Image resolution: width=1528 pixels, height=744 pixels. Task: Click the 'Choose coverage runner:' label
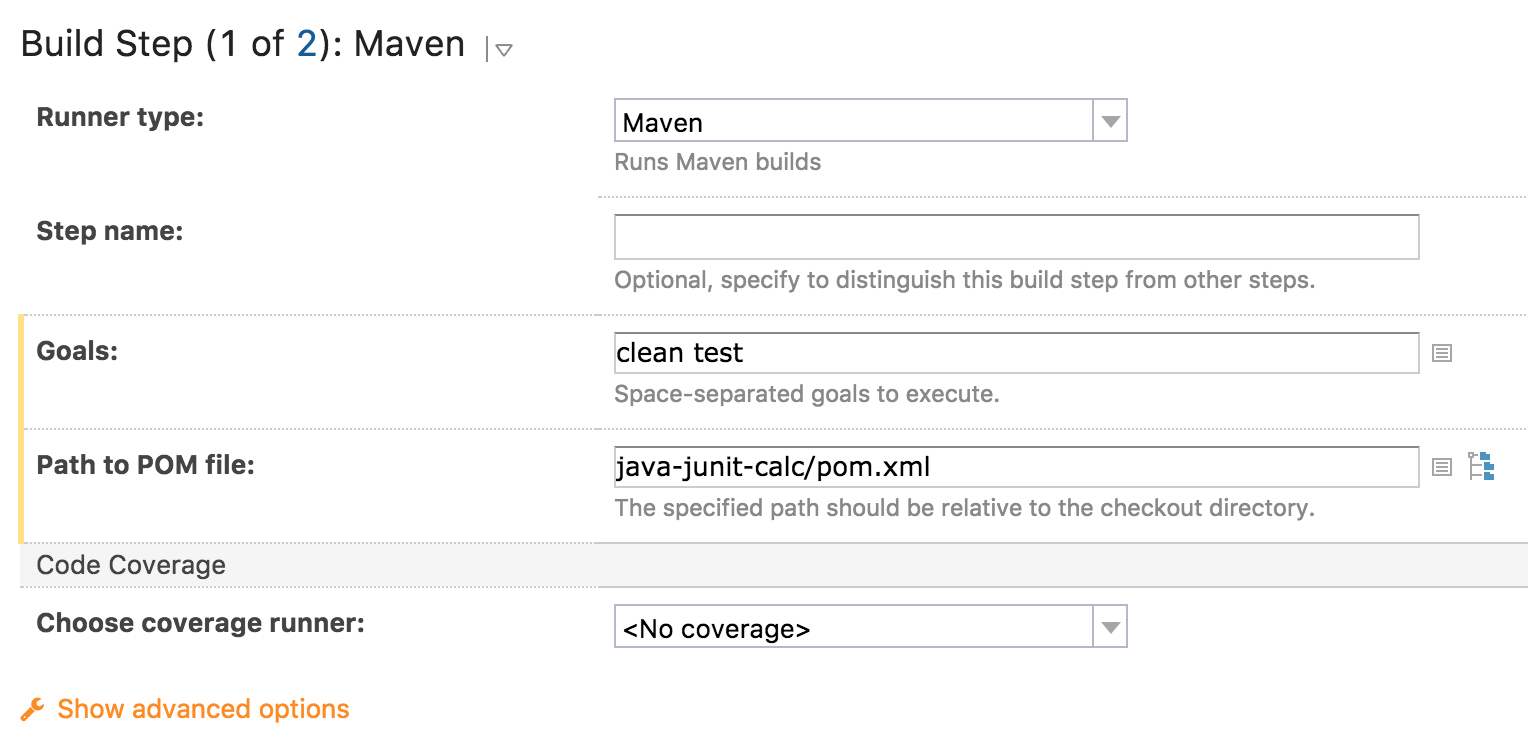click(x=201, y=623)
